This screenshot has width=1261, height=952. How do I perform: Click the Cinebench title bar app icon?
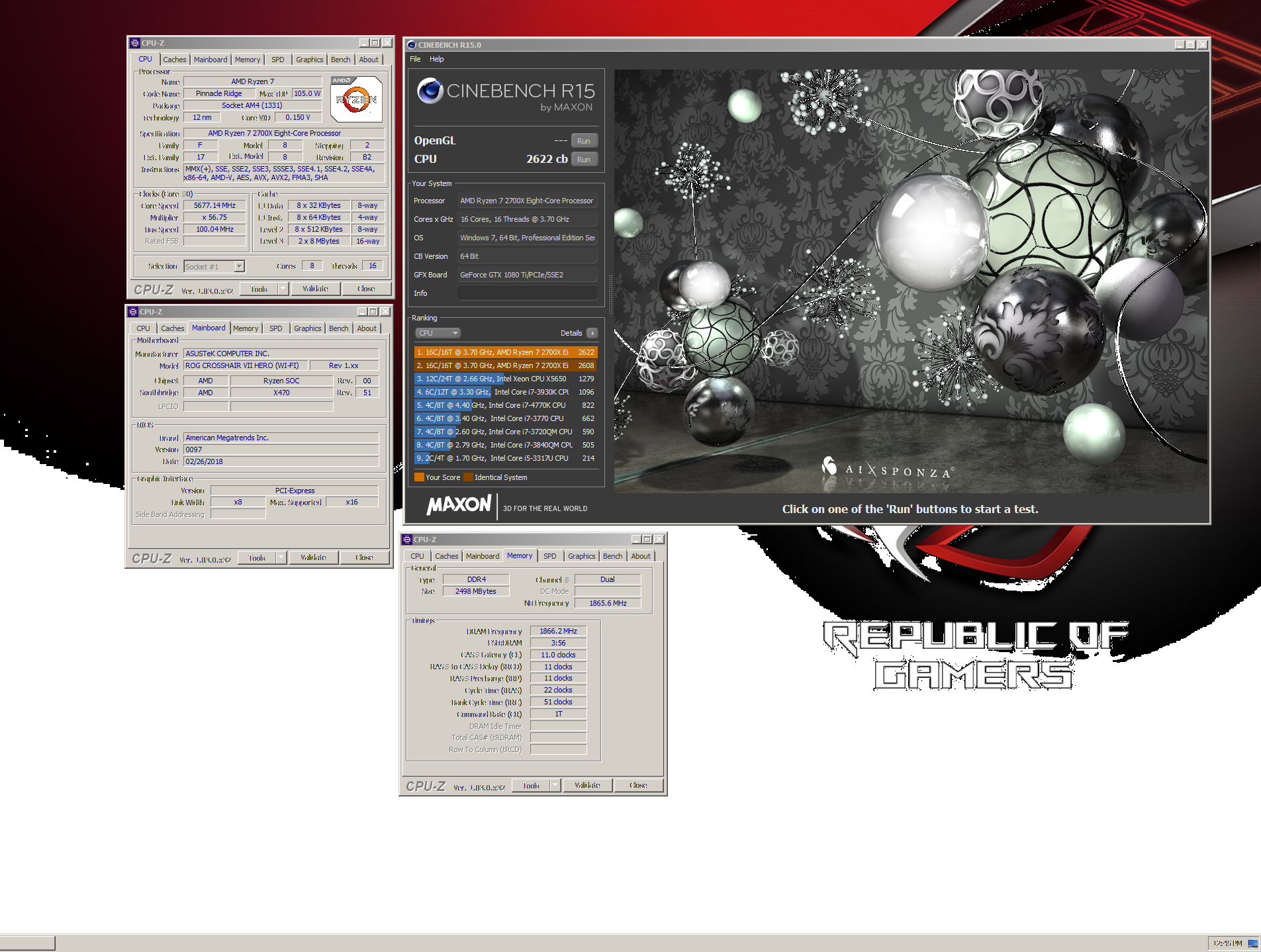pos(411,45)
